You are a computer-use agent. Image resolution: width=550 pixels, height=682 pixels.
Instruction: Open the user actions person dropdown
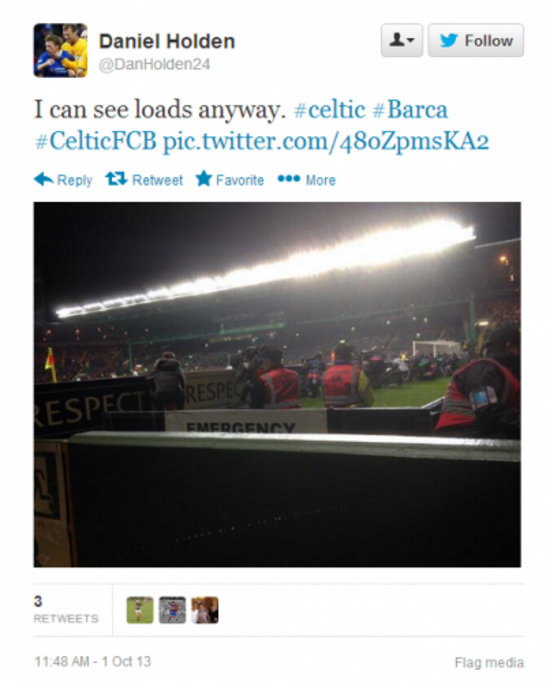point(402,40)
